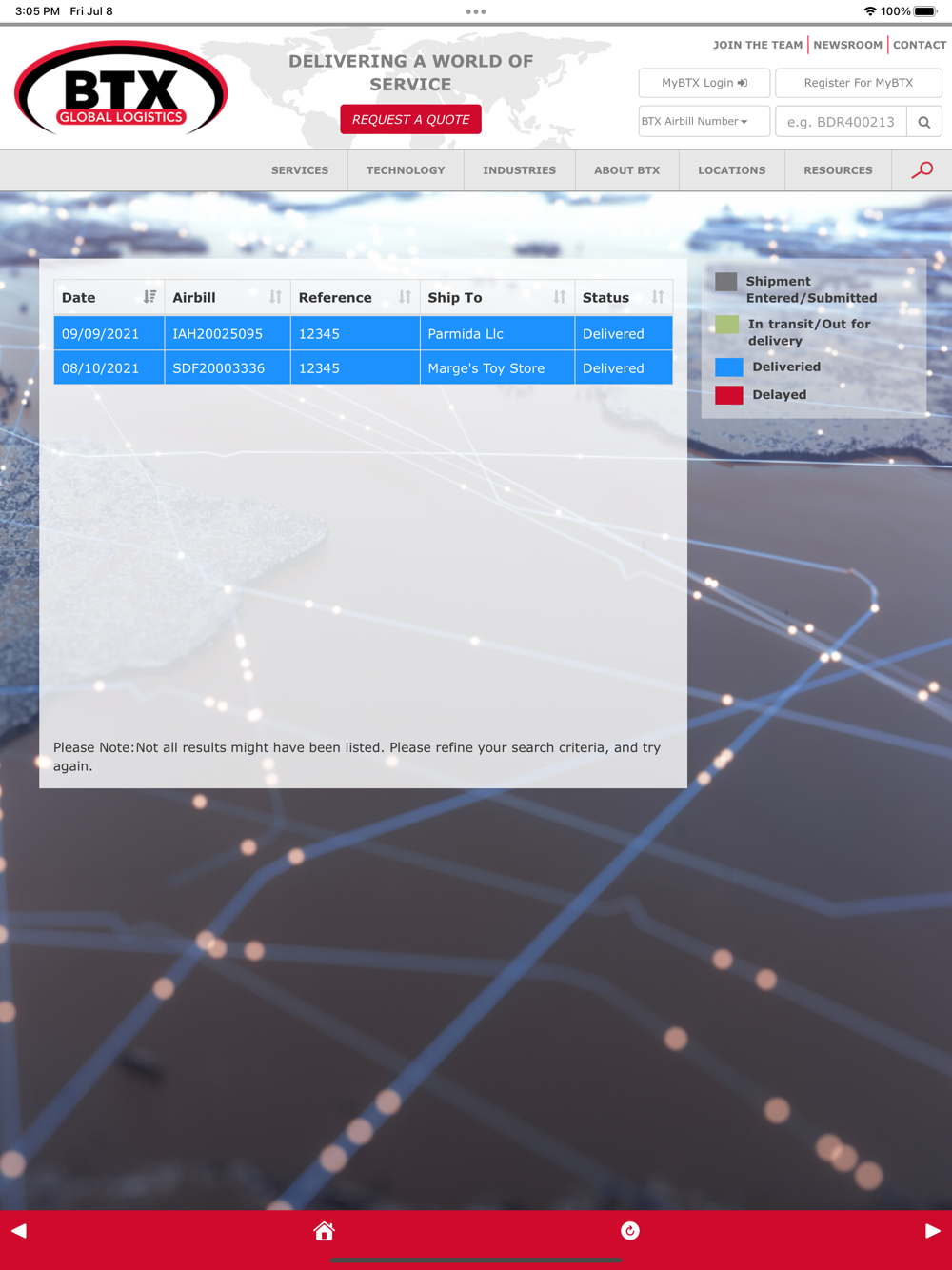
Task: Open the Resources menu
Action: point(838,170)
